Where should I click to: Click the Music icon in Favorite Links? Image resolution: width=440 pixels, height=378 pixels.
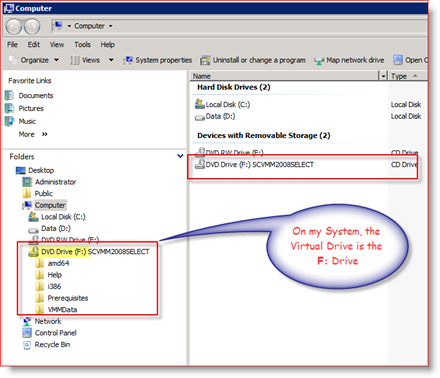pyautogui.click(x=9, y=121)
